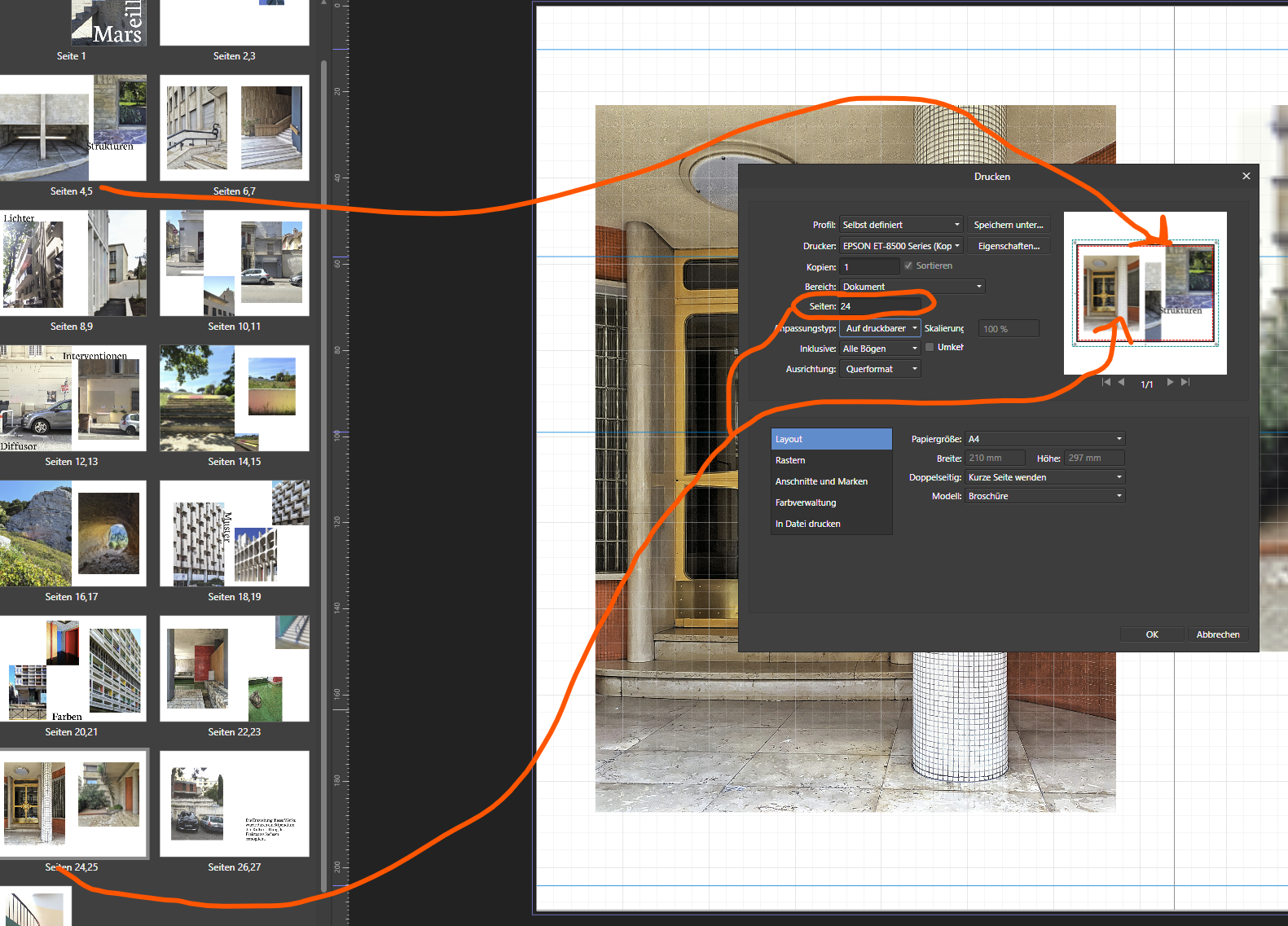Open the Farbverwaltung section
Viewport: 1288px width, 926px height.
pyautogui.click(x=832, y=502)
